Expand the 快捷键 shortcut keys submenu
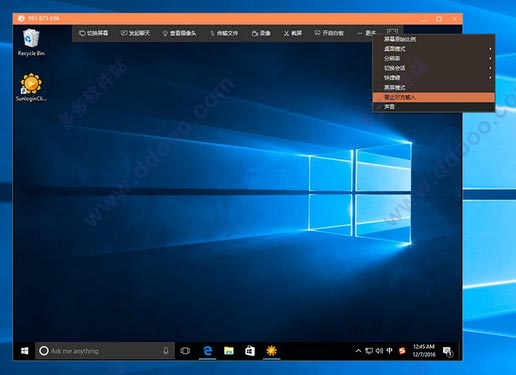 tap(433, 78)
